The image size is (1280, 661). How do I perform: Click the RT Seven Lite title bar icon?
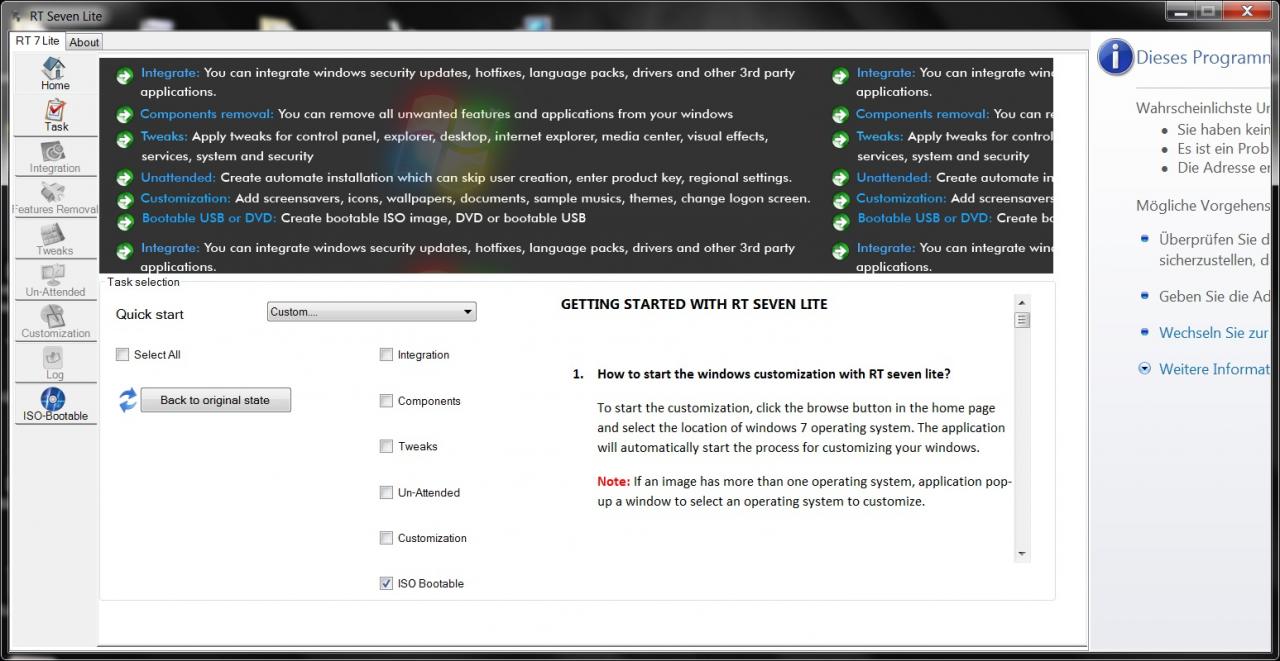tap(16, 16)
